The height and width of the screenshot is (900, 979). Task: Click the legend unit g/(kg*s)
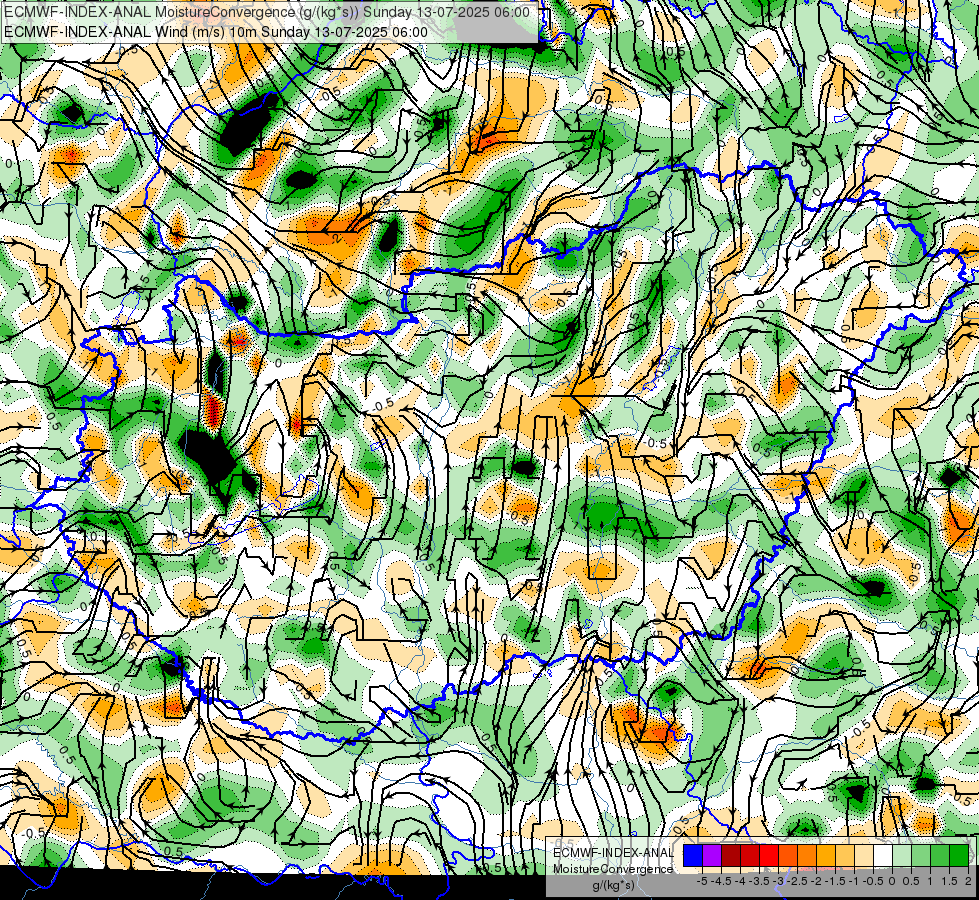613,885
